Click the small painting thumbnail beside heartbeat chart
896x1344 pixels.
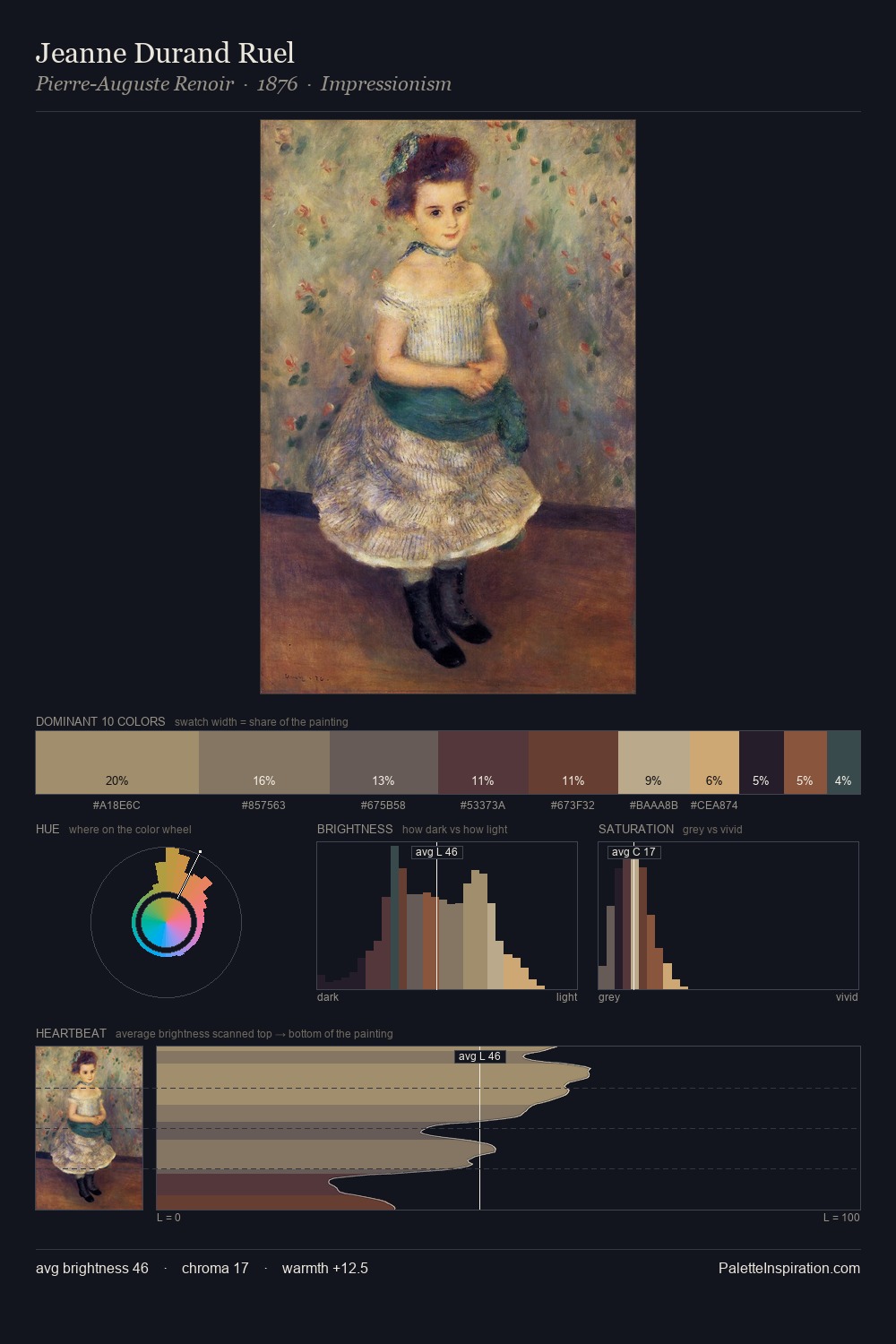click(x=89, y=1128)
